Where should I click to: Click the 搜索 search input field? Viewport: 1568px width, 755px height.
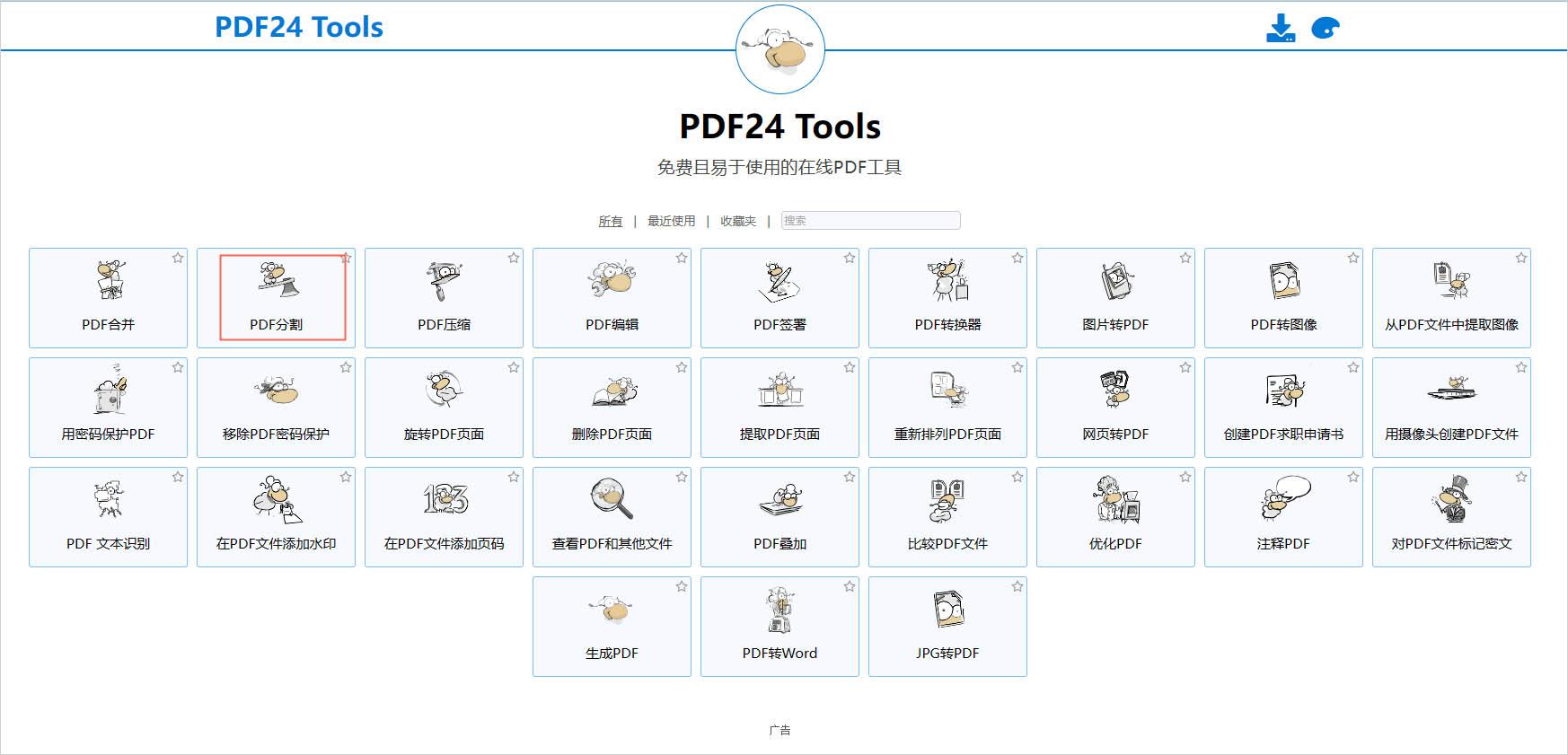[x=870, y=221]
